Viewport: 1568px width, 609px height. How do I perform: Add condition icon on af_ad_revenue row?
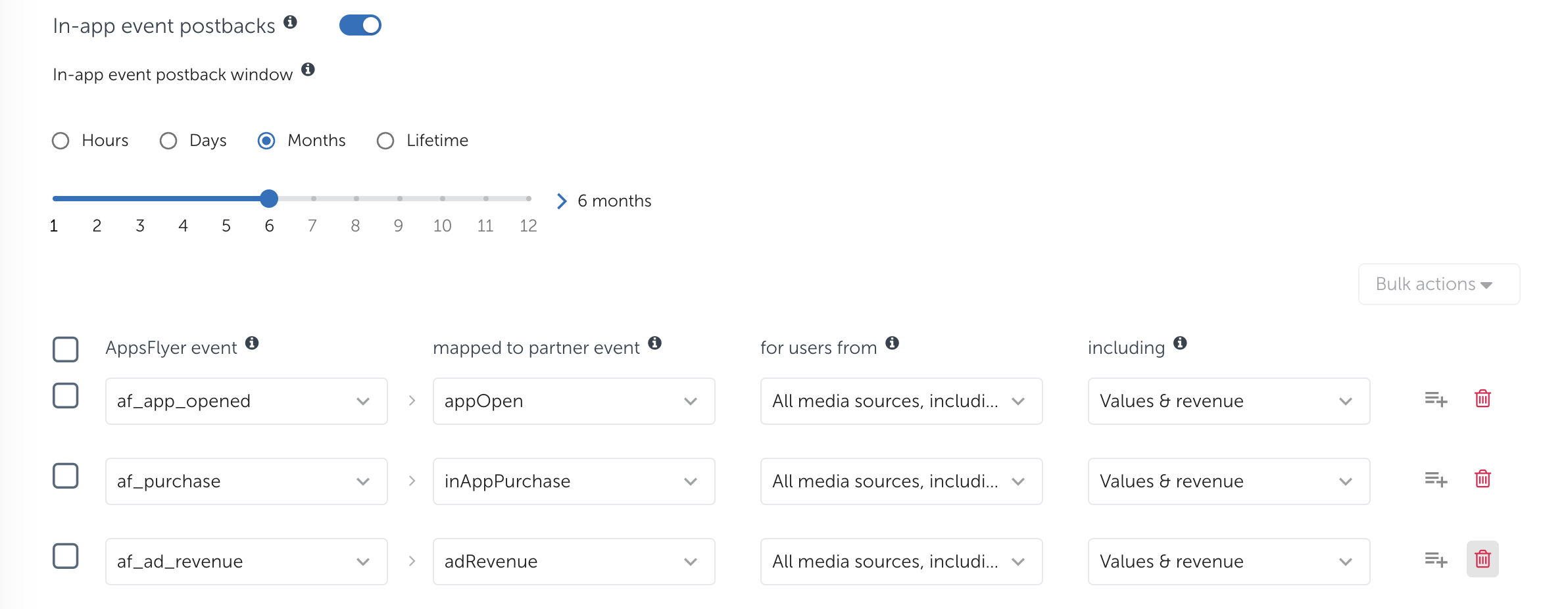[x=1436, y=560]
